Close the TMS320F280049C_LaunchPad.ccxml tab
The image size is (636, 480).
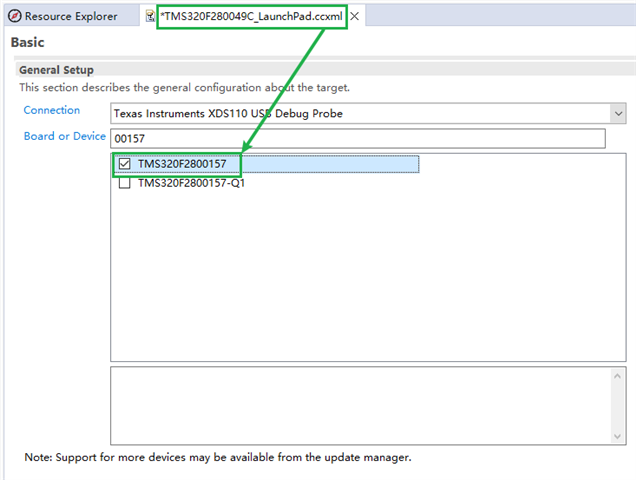click(355, 16)
